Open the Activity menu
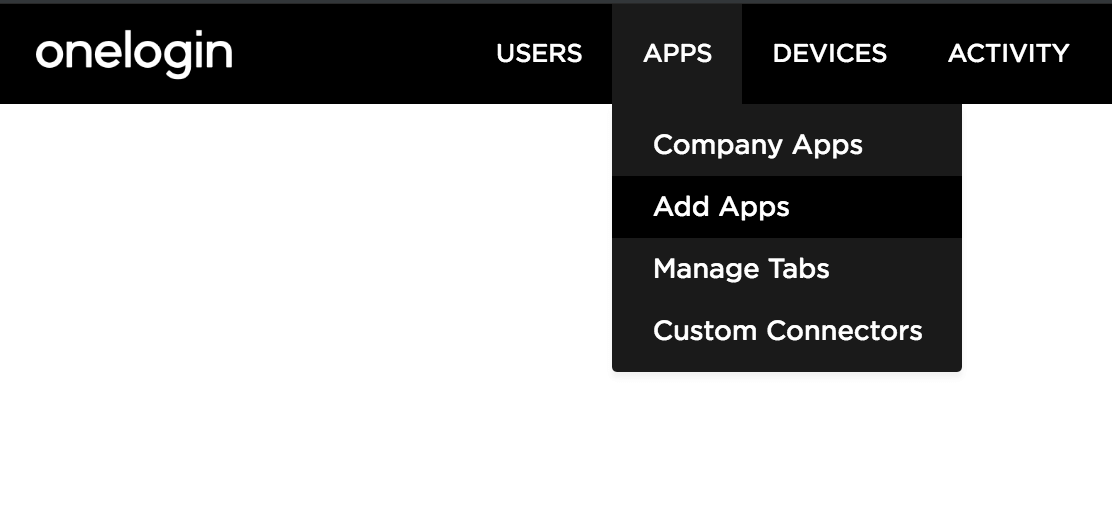Viewport: 1112px width, 532px height. tap(1008, 53)
